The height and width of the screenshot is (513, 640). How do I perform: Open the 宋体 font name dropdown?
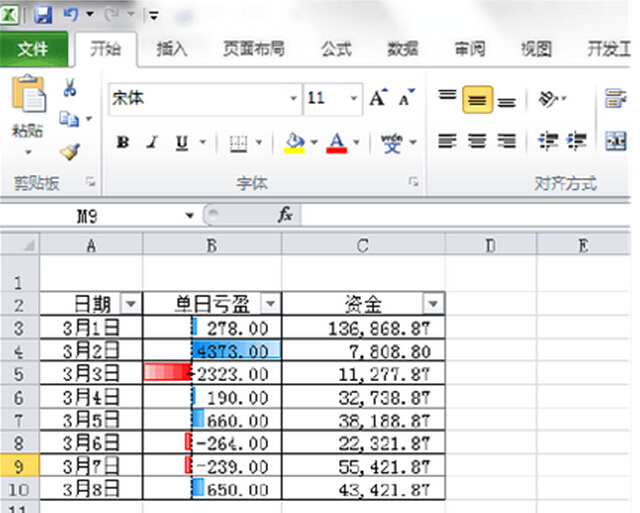pyautogui.click(x=294, y=99)
